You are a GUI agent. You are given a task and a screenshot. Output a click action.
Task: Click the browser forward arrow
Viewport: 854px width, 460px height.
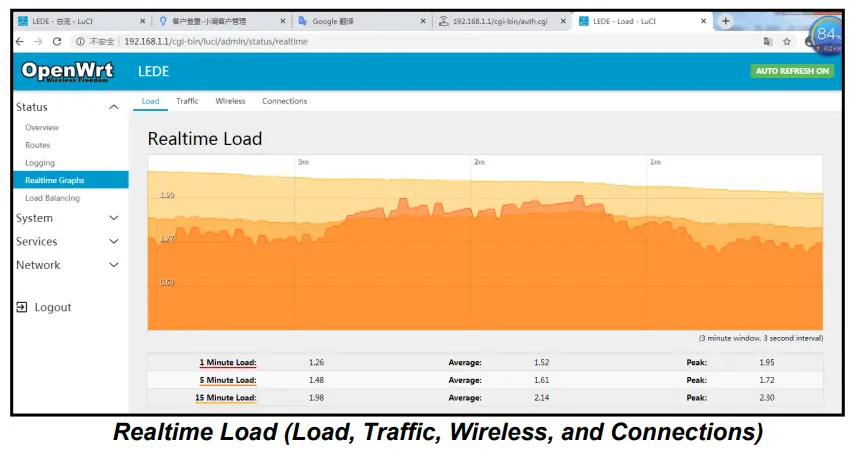point(38,41)
